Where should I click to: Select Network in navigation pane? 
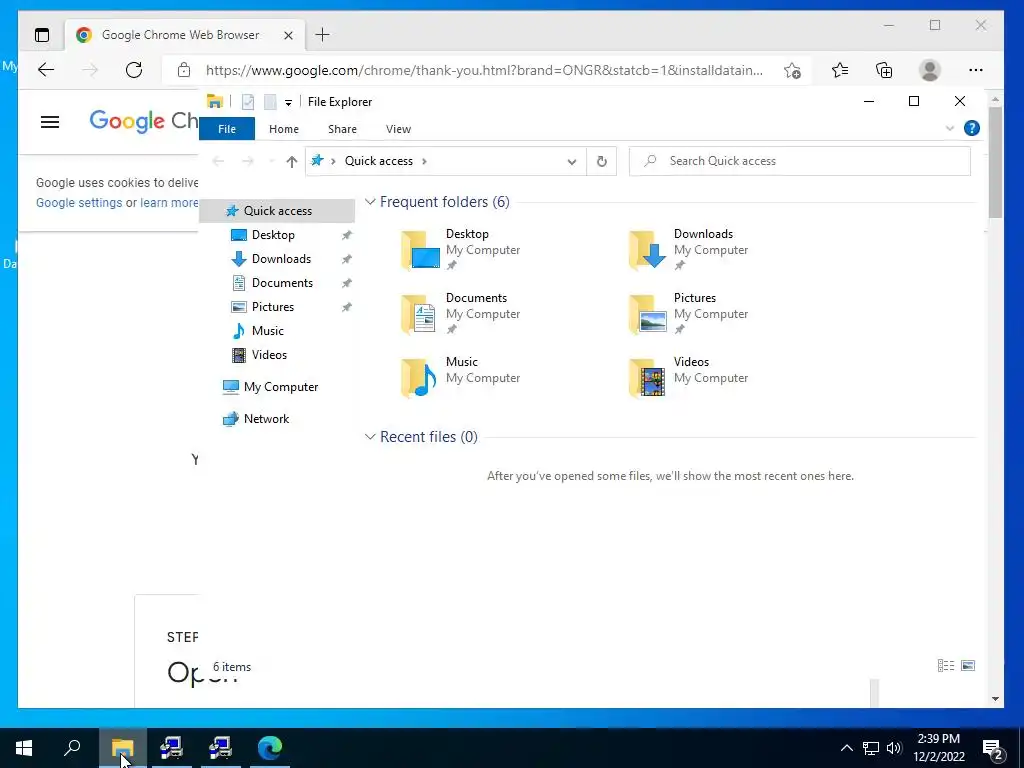click(266, 419)
